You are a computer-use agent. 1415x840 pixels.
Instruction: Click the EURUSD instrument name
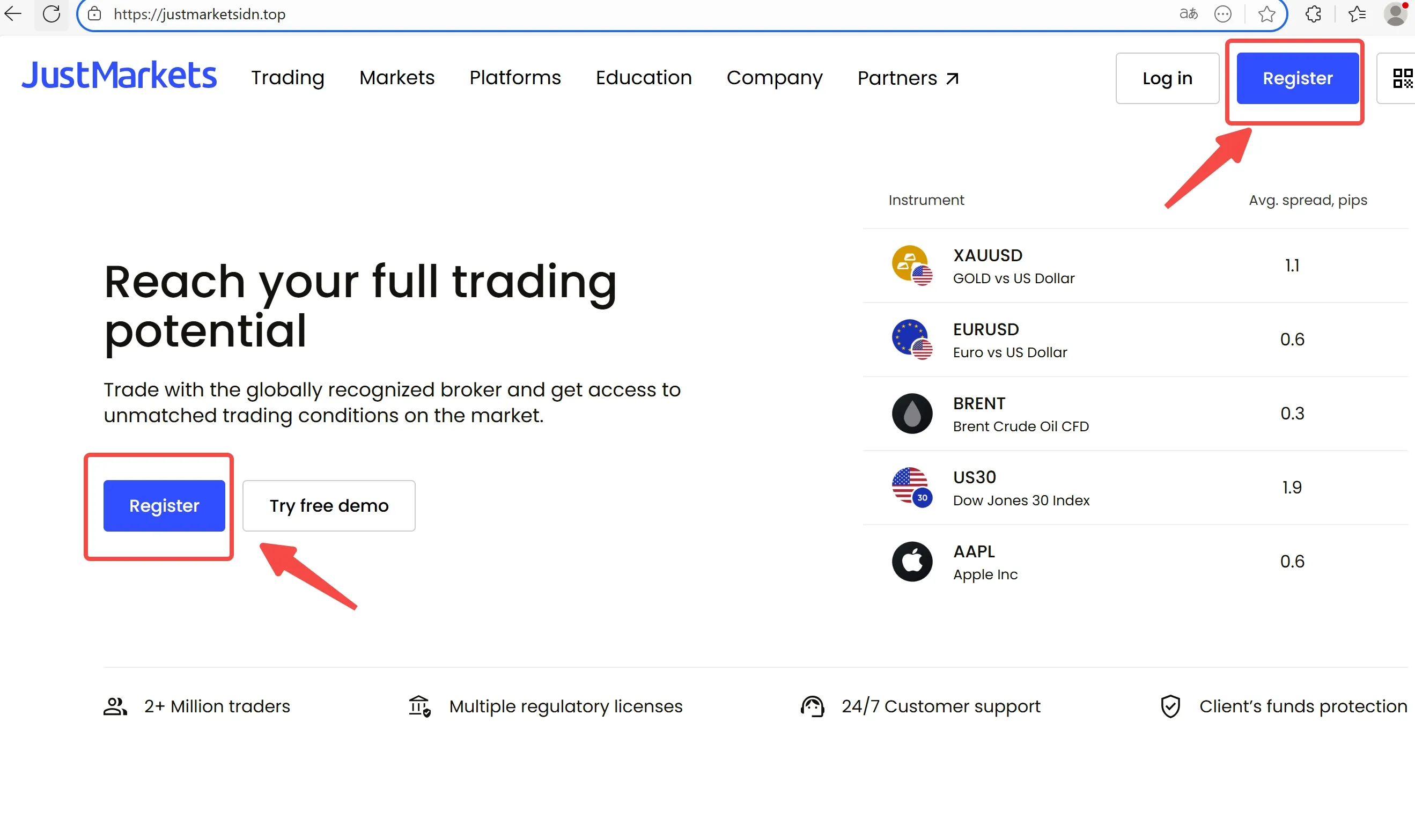point(986,329)
